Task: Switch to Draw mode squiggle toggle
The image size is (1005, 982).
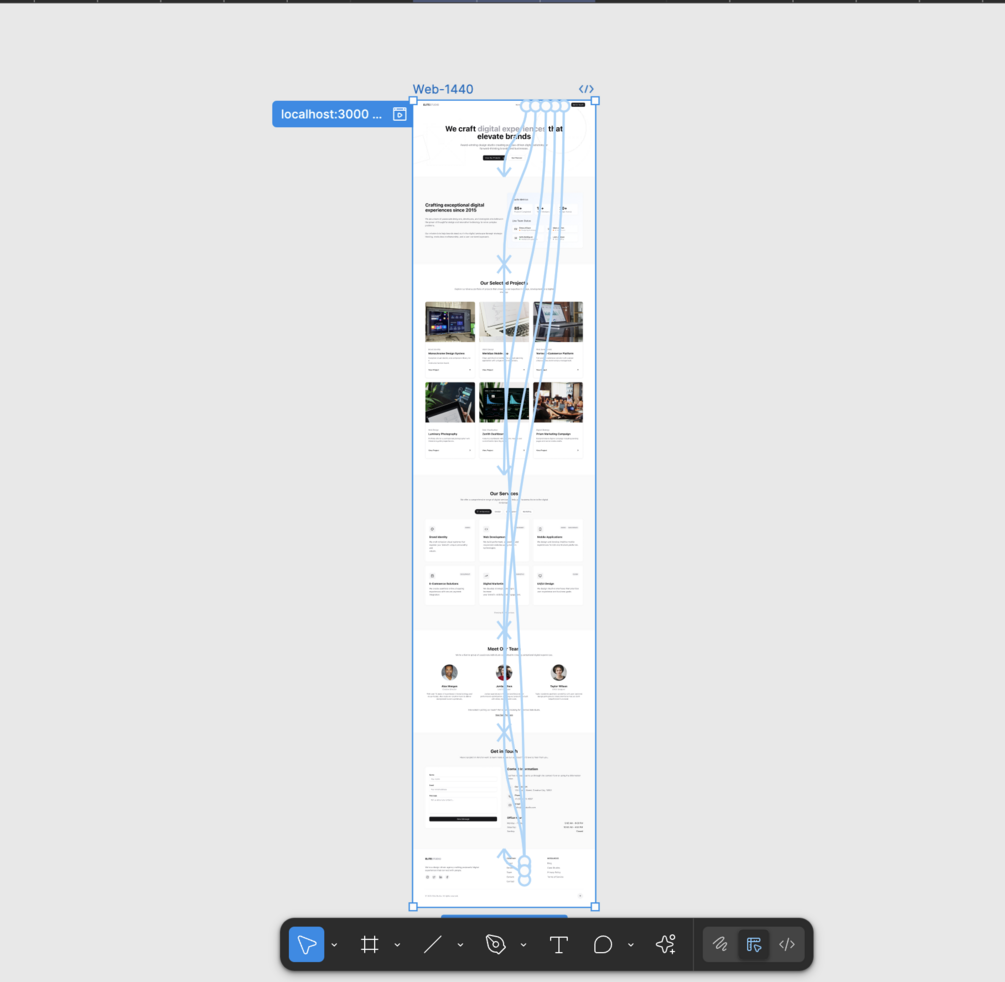Action: click(720, 944)
